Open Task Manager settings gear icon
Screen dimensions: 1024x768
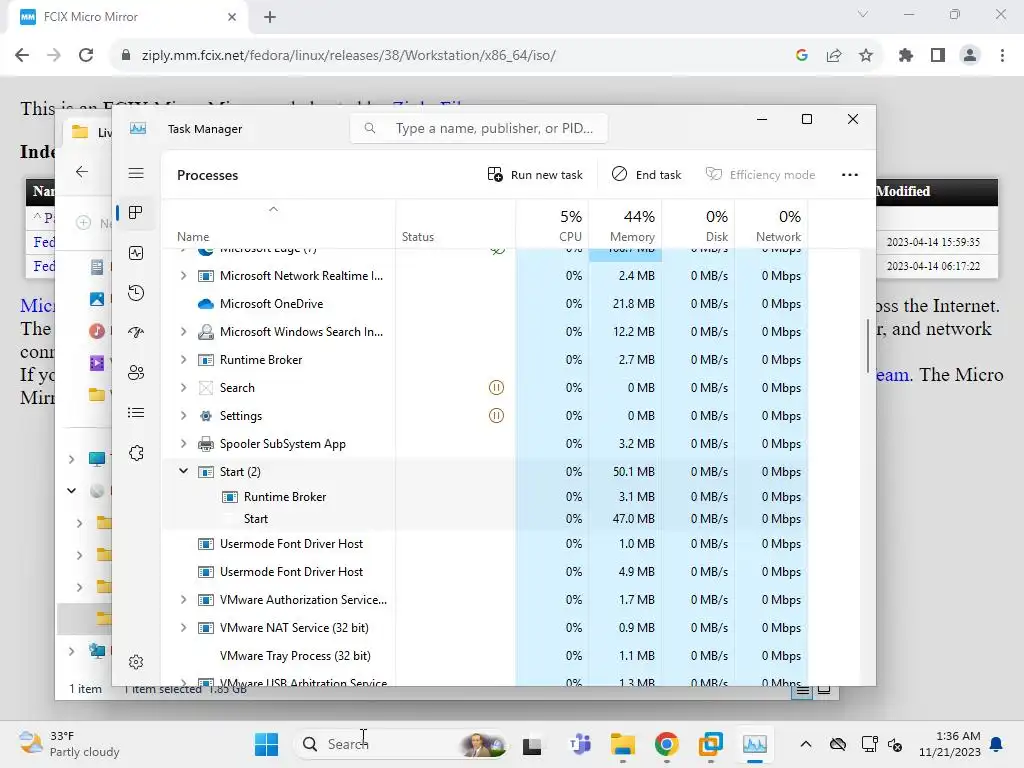136,662
